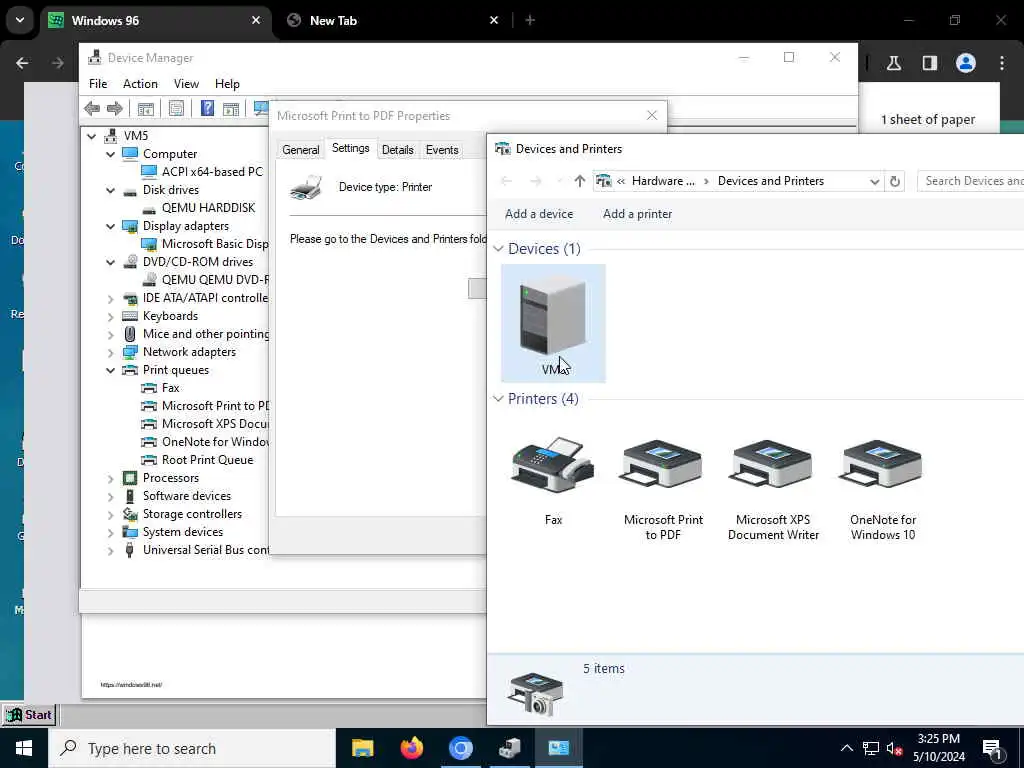Image resolution: width=1024 pixels, height=768 pixels.
Task: Open the Action menu in Device Manager
Action: 140,84
